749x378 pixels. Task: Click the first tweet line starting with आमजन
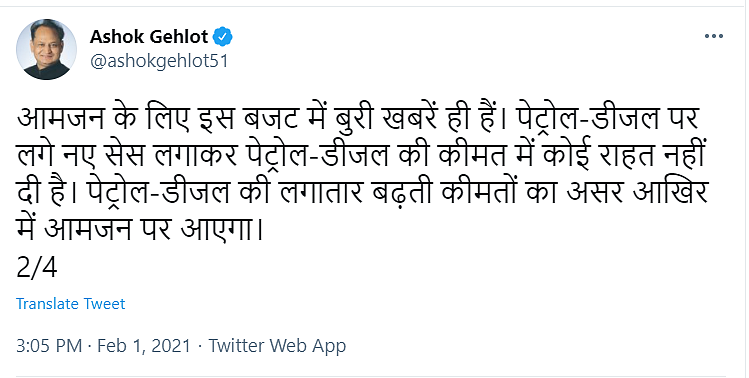coord(358,120)
